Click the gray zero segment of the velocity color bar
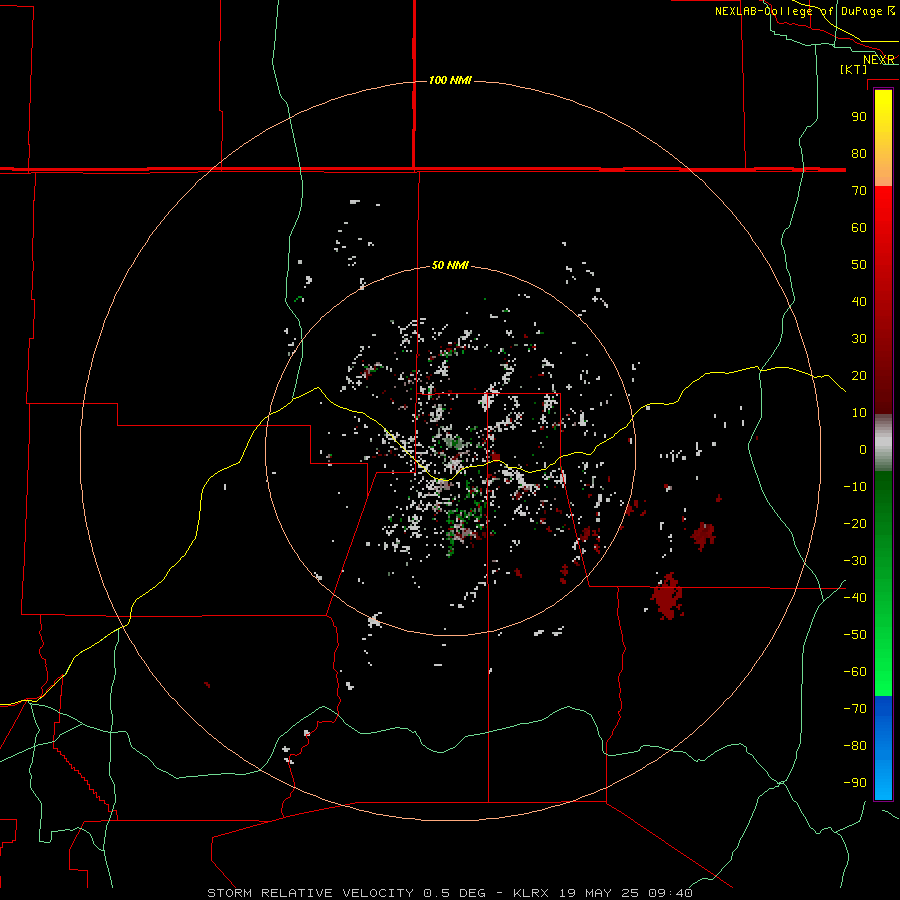The width and height of the screenshot is (900, 900). click(x=883, y=443)
